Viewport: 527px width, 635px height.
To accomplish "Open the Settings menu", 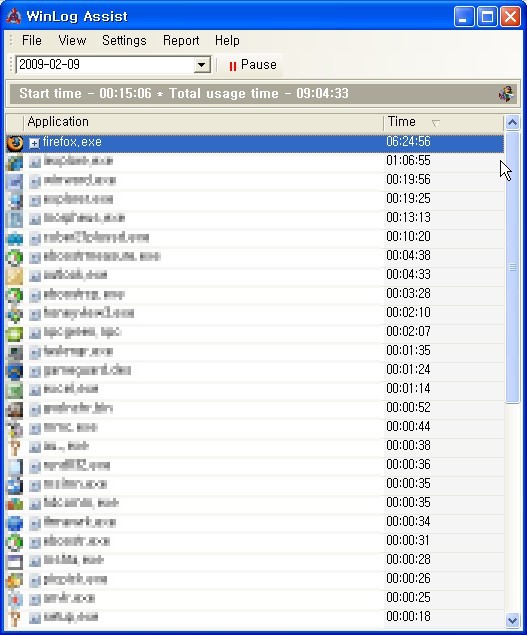I will pos(124,40).
